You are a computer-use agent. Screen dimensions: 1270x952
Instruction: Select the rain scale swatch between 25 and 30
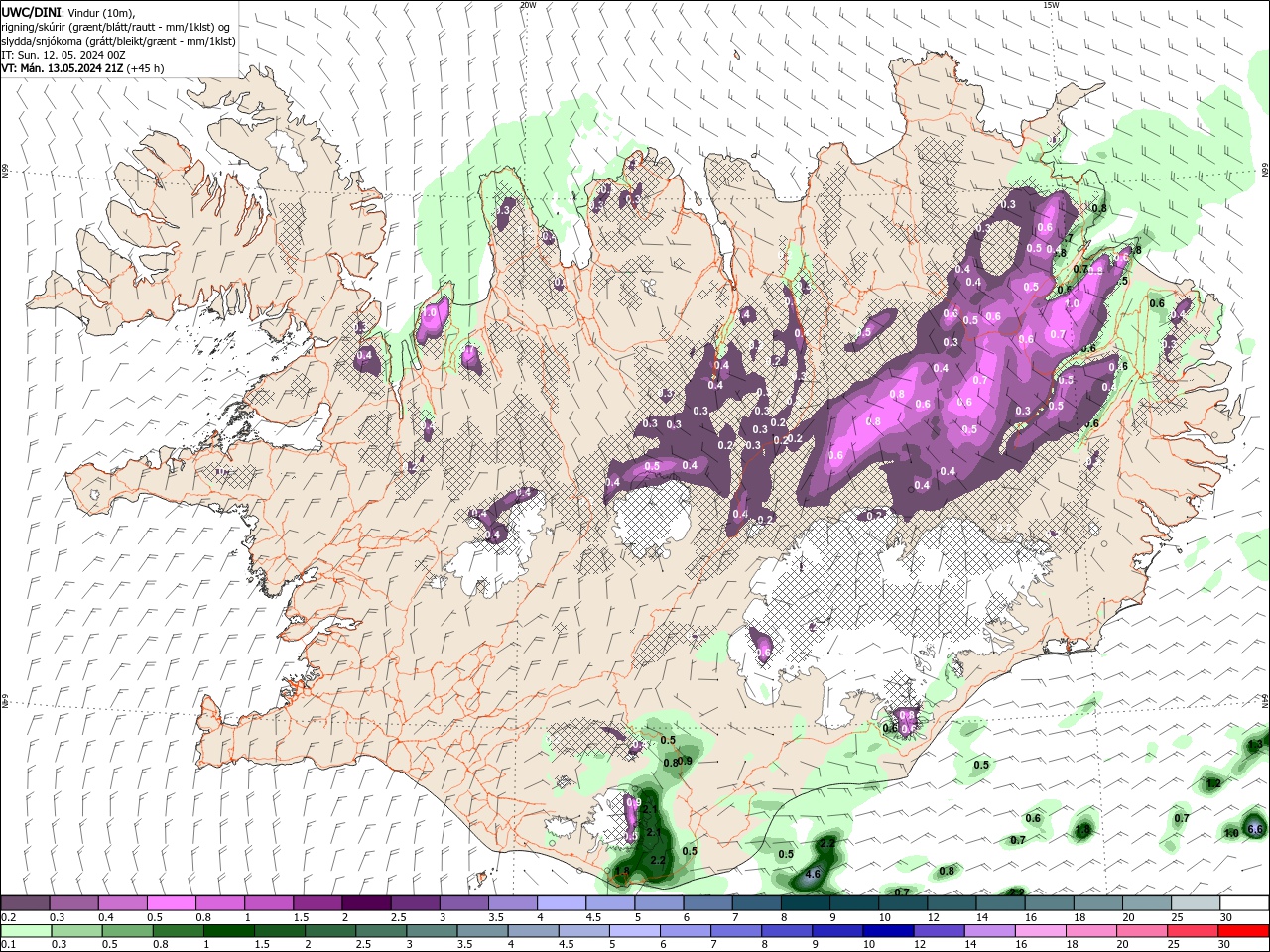[x=1193, y=930]
